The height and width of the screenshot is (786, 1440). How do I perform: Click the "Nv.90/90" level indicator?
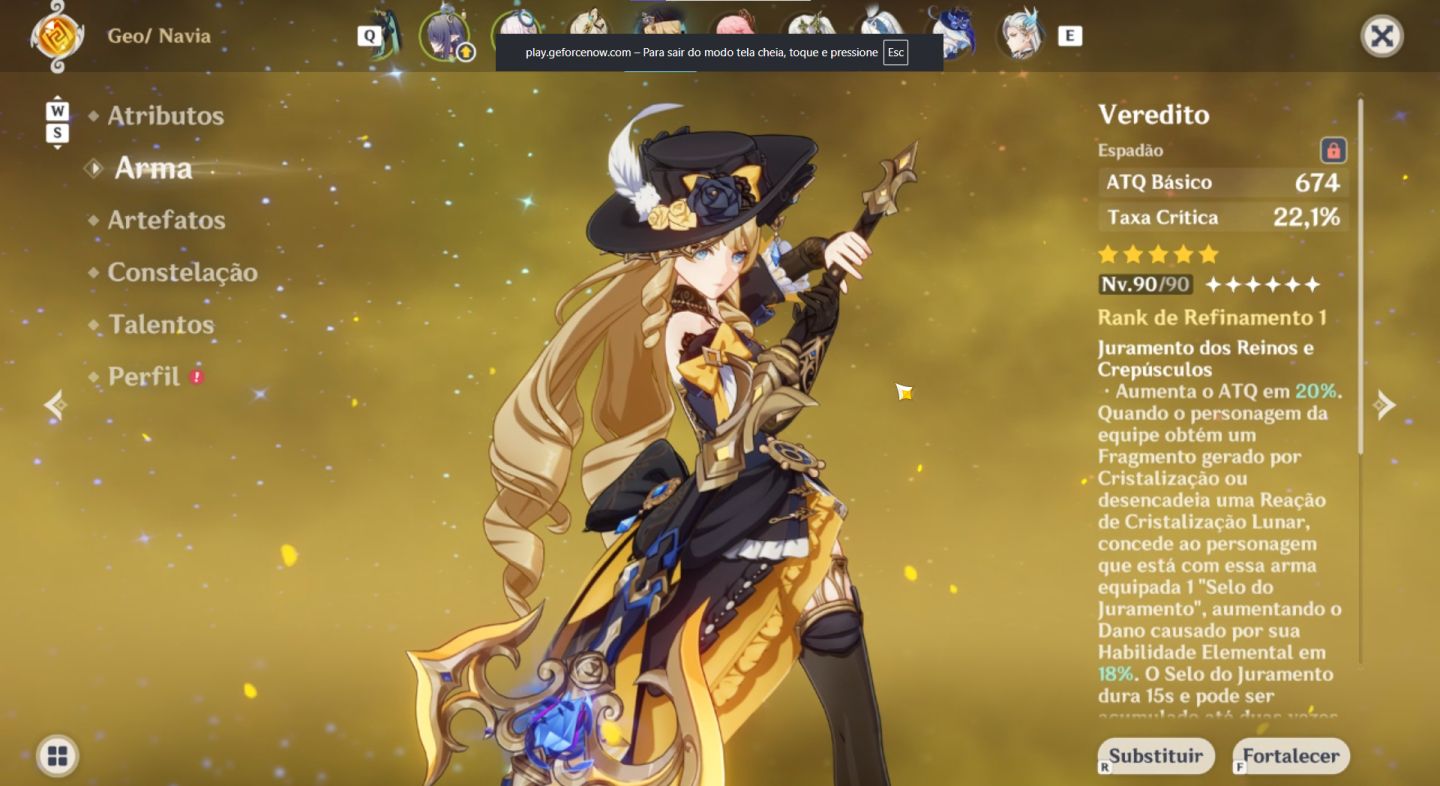click(1145, 284)
